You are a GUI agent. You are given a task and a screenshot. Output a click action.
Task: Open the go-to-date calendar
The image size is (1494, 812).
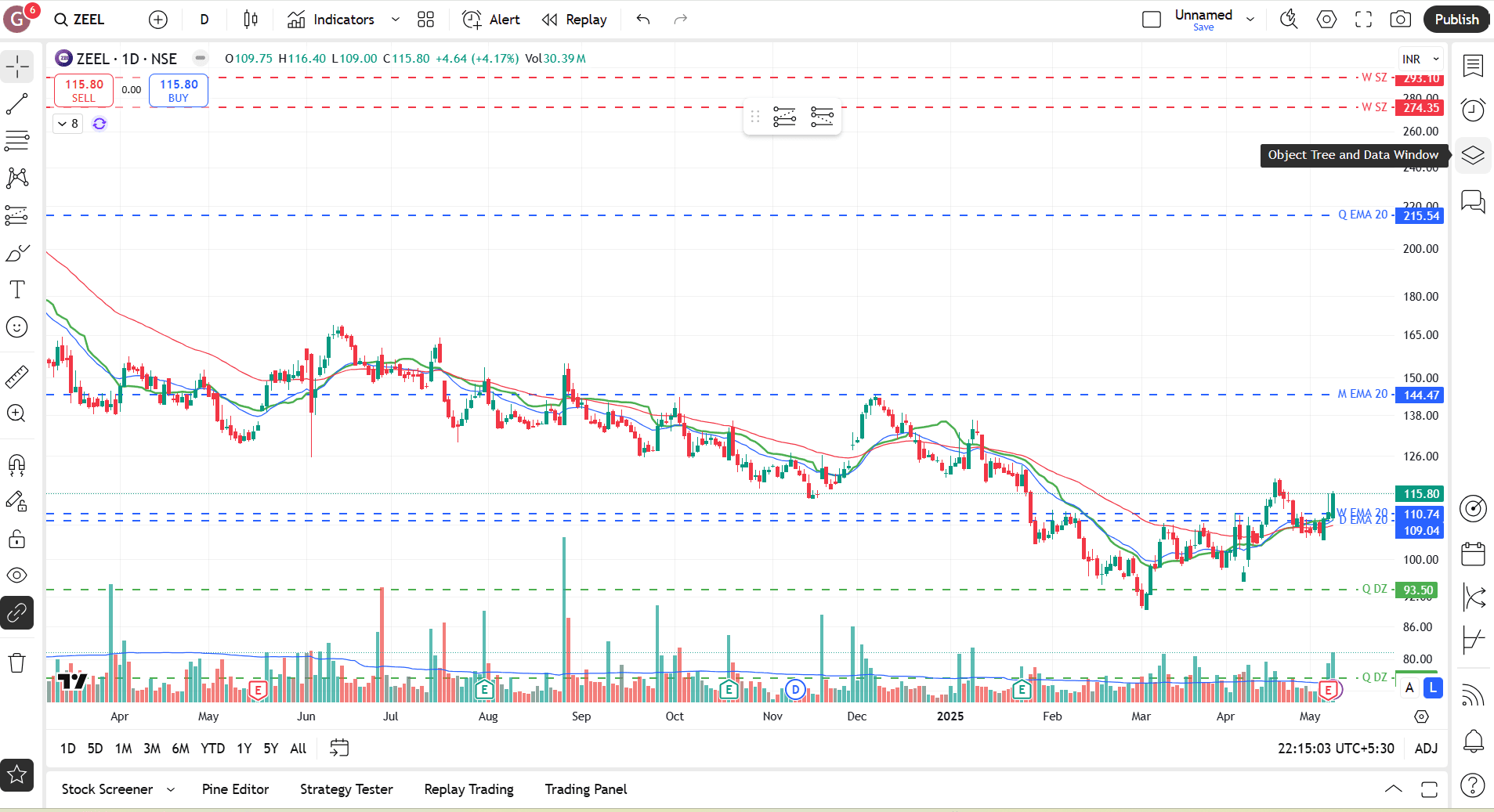pos(339,749)
